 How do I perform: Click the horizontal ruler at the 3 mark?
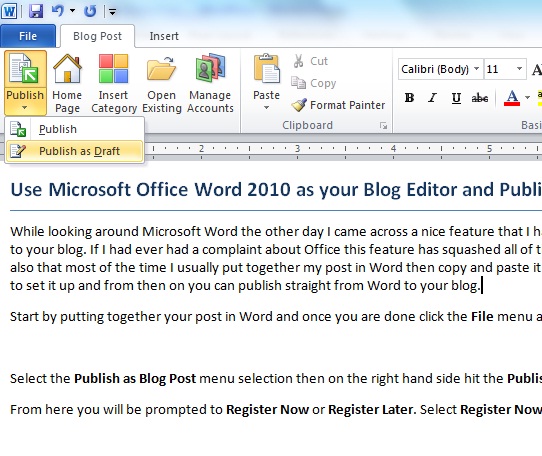pyautogui.click(x=297, y=149)
